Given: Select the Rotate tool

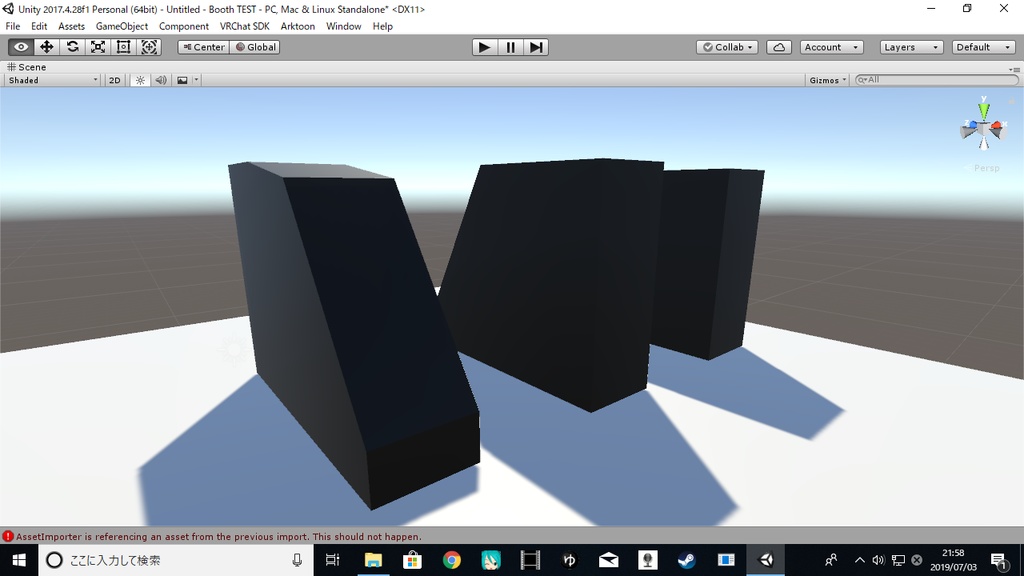Looking at the screenshot, I should coord(72,47).
